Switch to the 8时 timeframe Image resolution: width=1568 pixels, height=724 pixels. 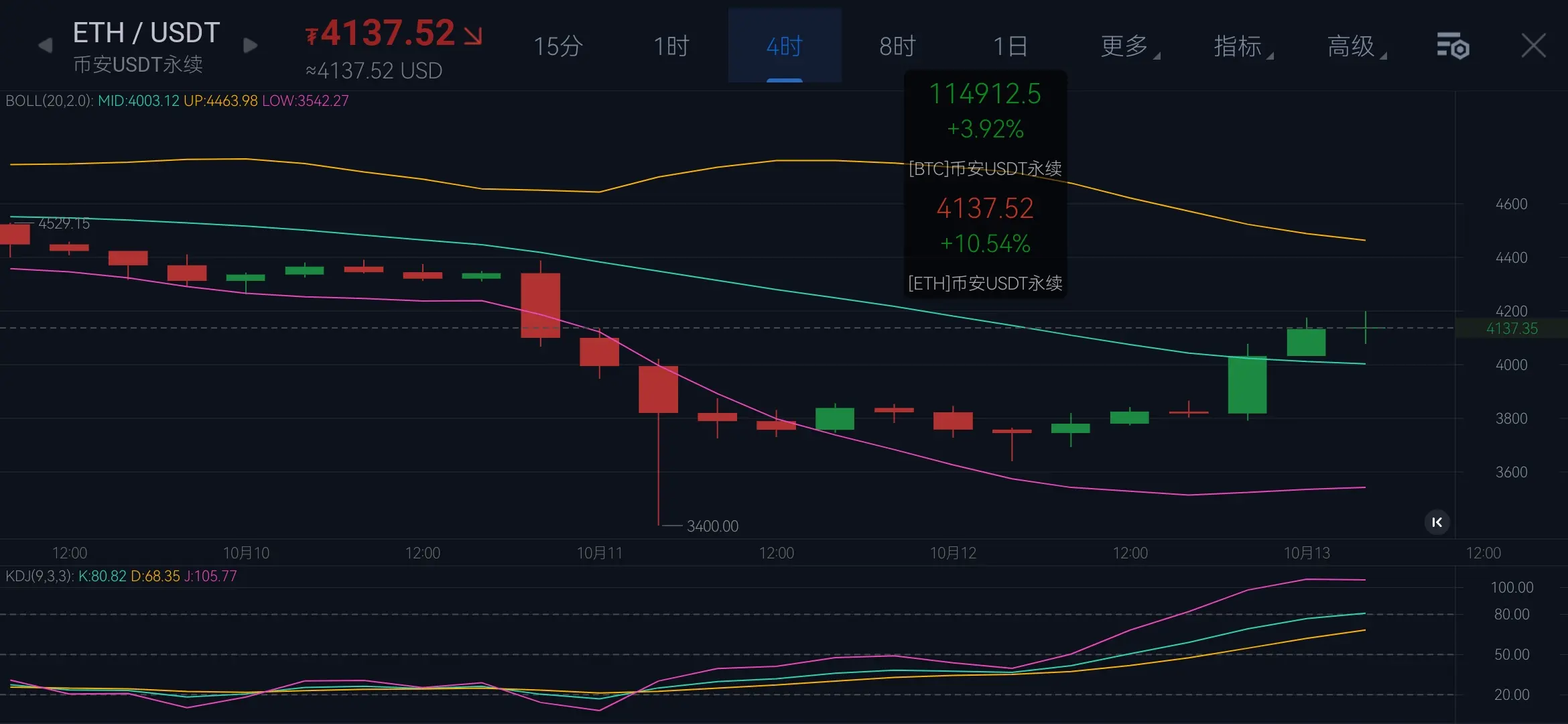(x=897, y=46)
